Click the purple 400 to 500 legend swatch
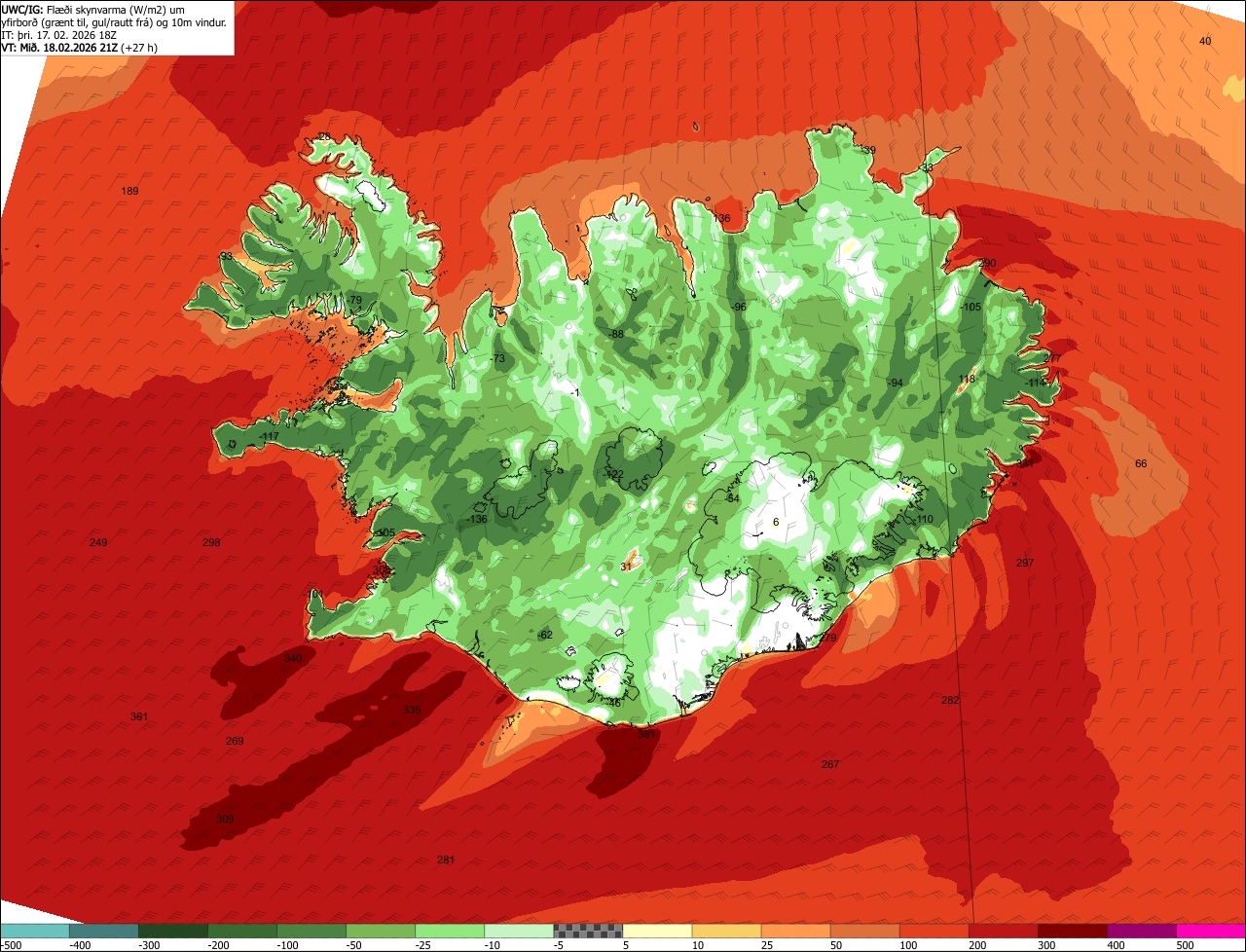Viewport: 1246px width, 952px height. (x=1142, y=931)
